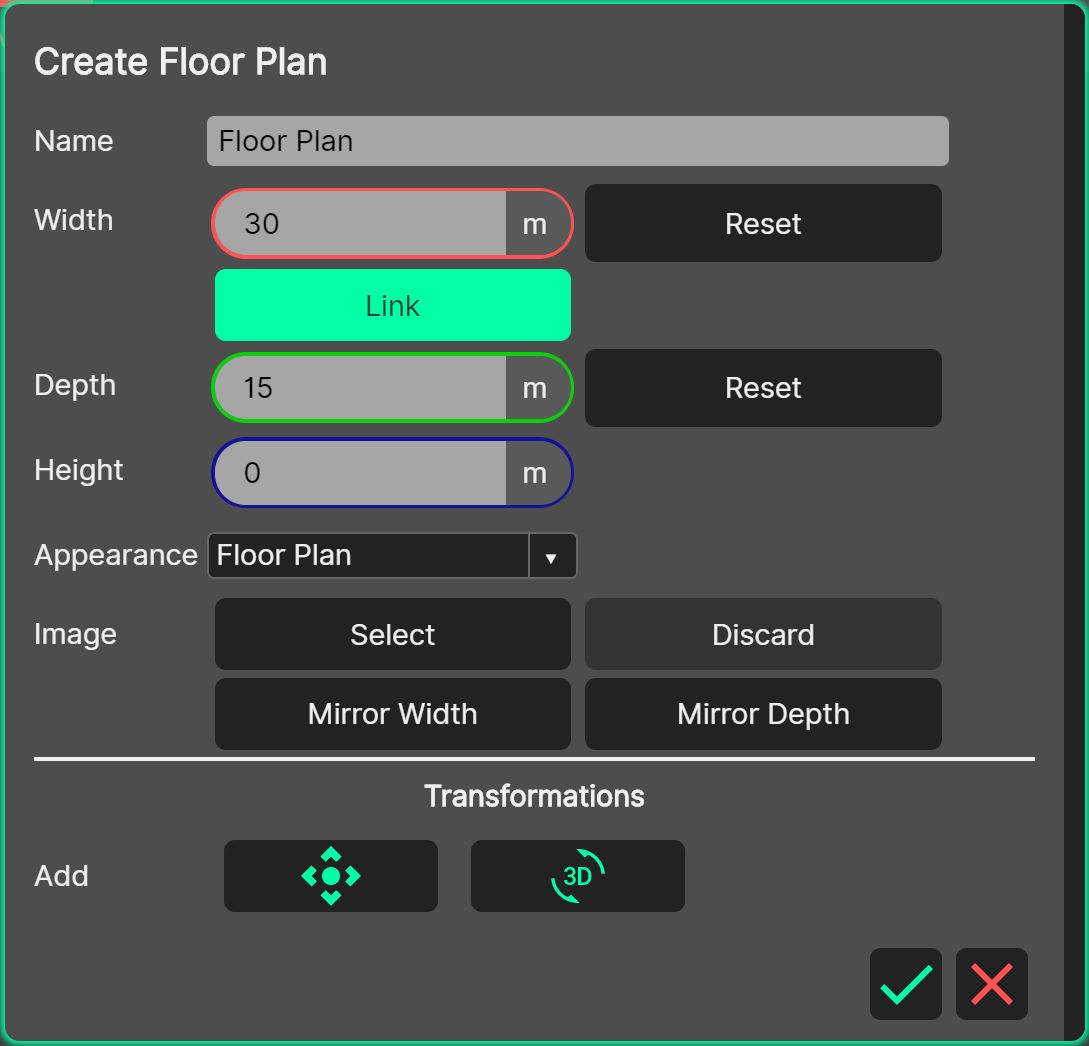Reset the Width value
This screenshot has width=1089, height=1046.
click(x=762, y=223)
